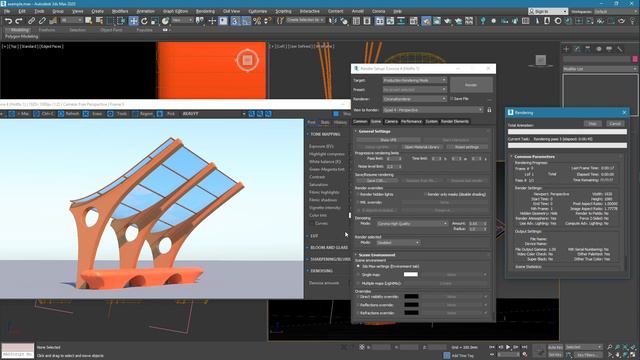Click the Region icon in frame buffer toolbar
The image size is (640, 360).
coord(136,114)
